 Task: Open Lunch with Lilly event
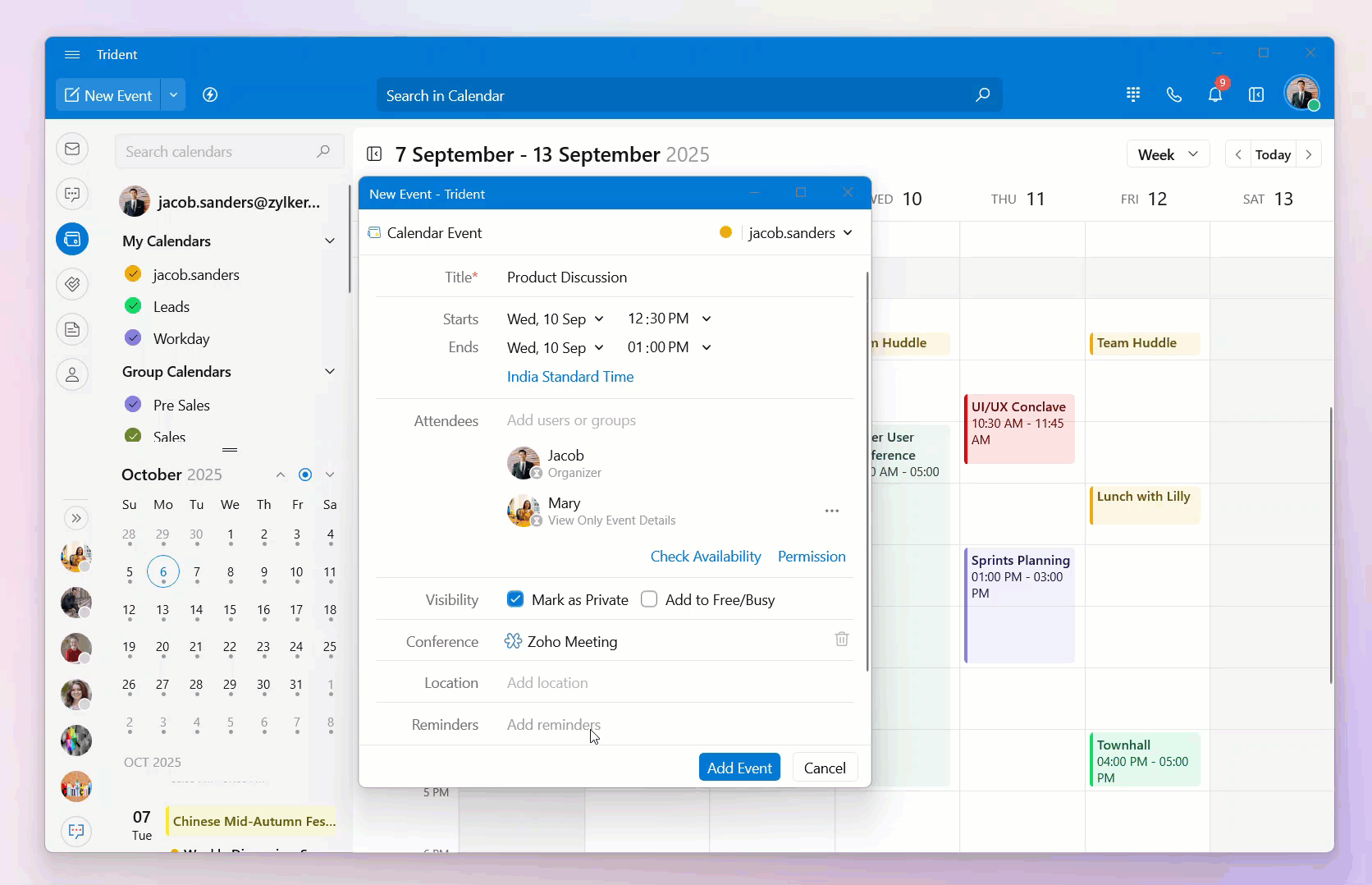coord(1145,505)
